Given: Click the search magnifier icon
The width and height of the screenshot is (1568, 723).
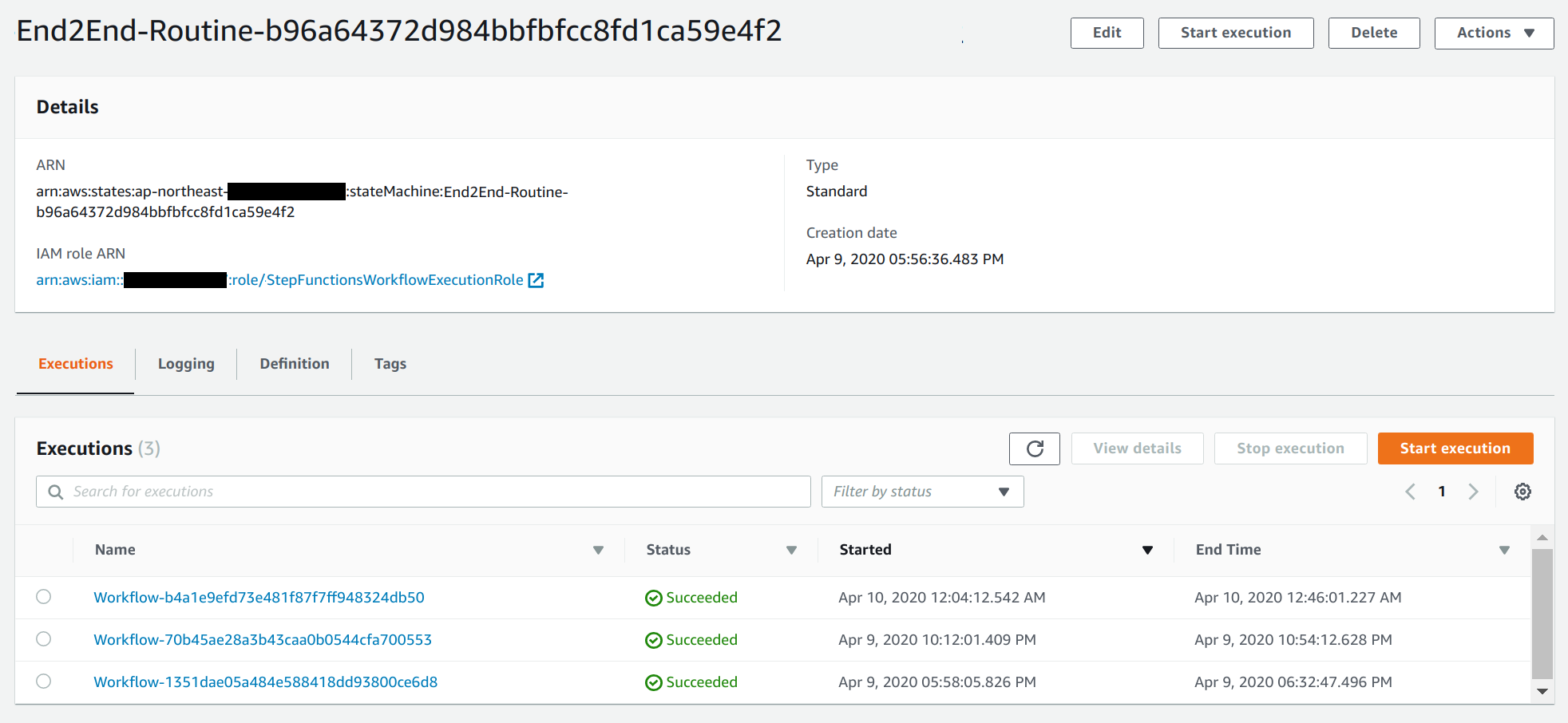Looking at the screenshot, I should [x=54, y=492].
